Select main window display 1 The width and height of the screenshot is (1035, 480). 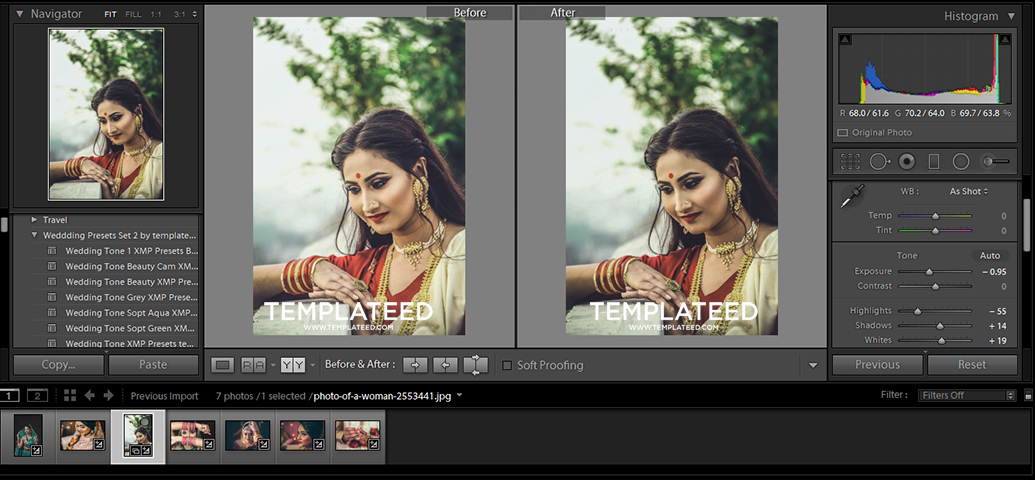click(9, 395)
